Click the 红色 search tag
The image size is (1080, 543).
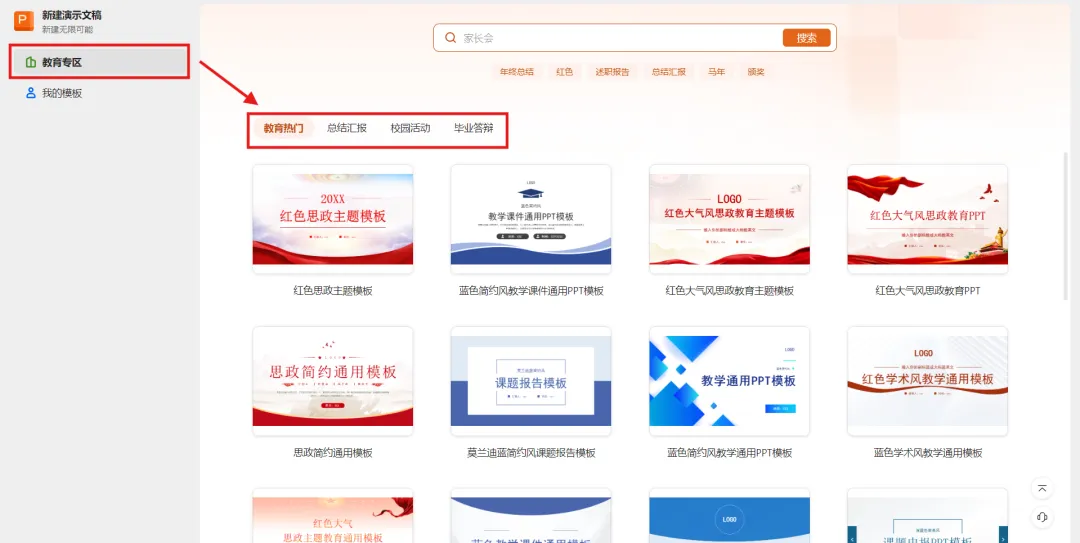(565, 72)
